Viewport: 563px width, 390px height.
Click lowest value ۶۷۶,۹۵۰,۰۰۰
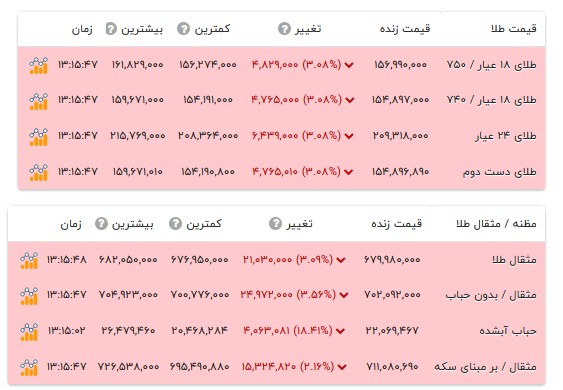200,259
